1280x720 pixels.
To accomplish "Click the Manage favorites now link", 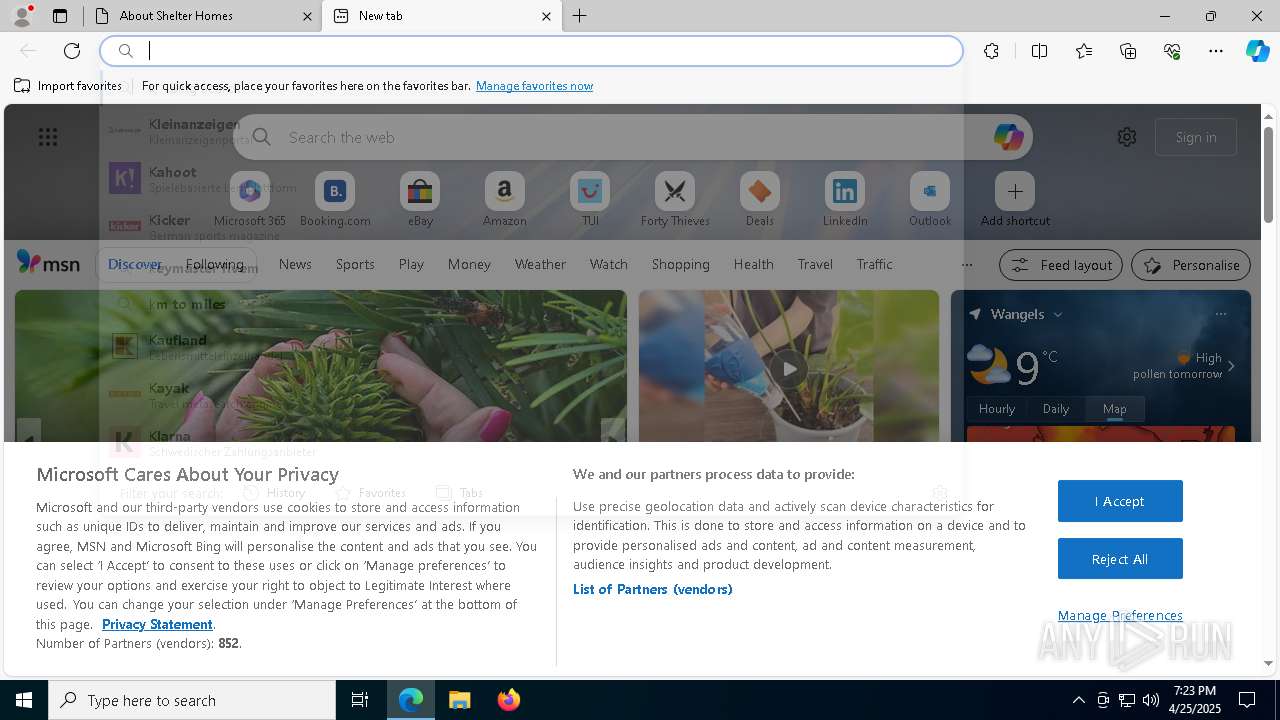I will pyautogui.click(x=534, y=86).
